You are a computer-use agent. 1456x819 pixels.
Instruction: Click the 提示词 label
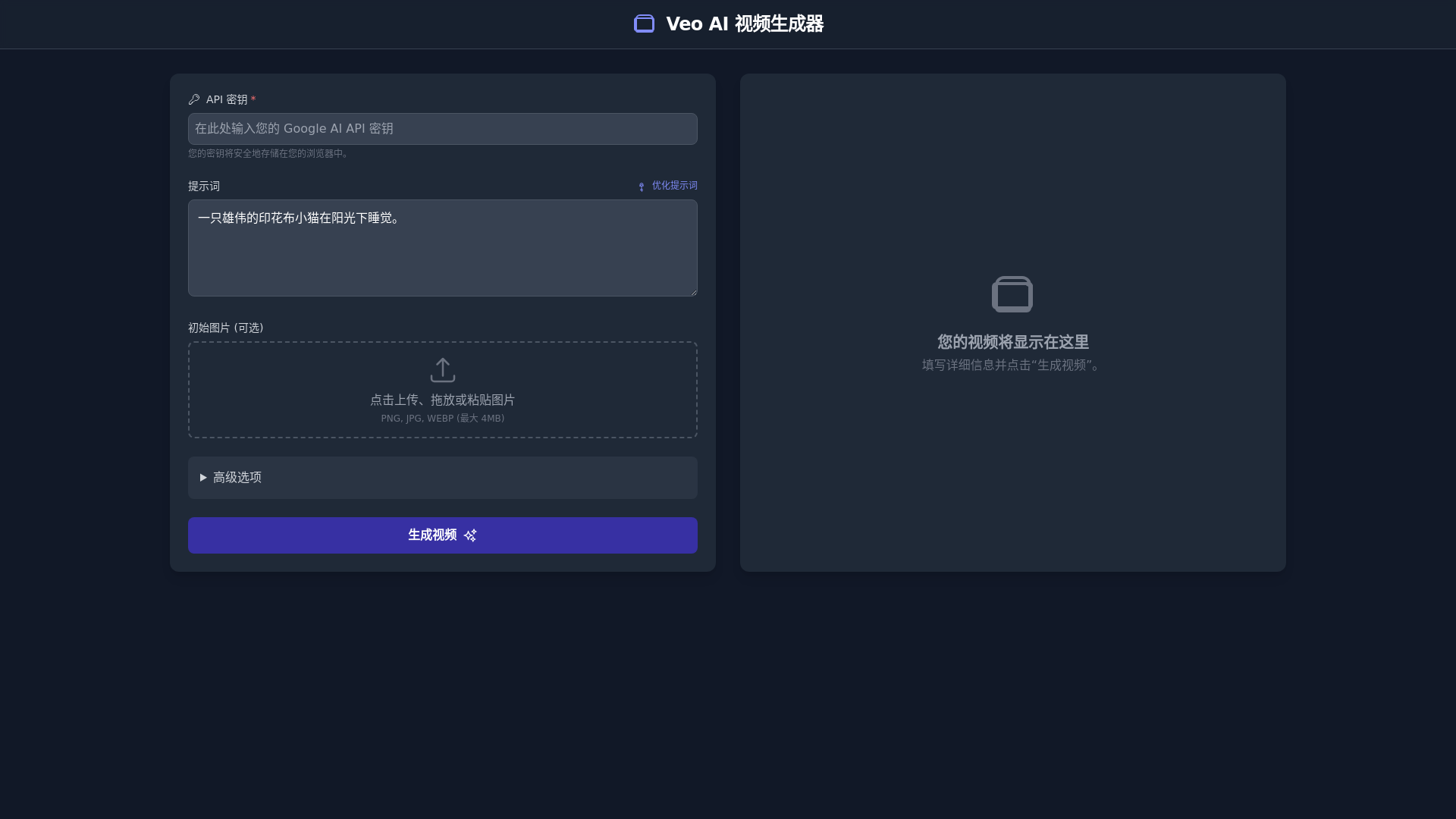(204, 187)
